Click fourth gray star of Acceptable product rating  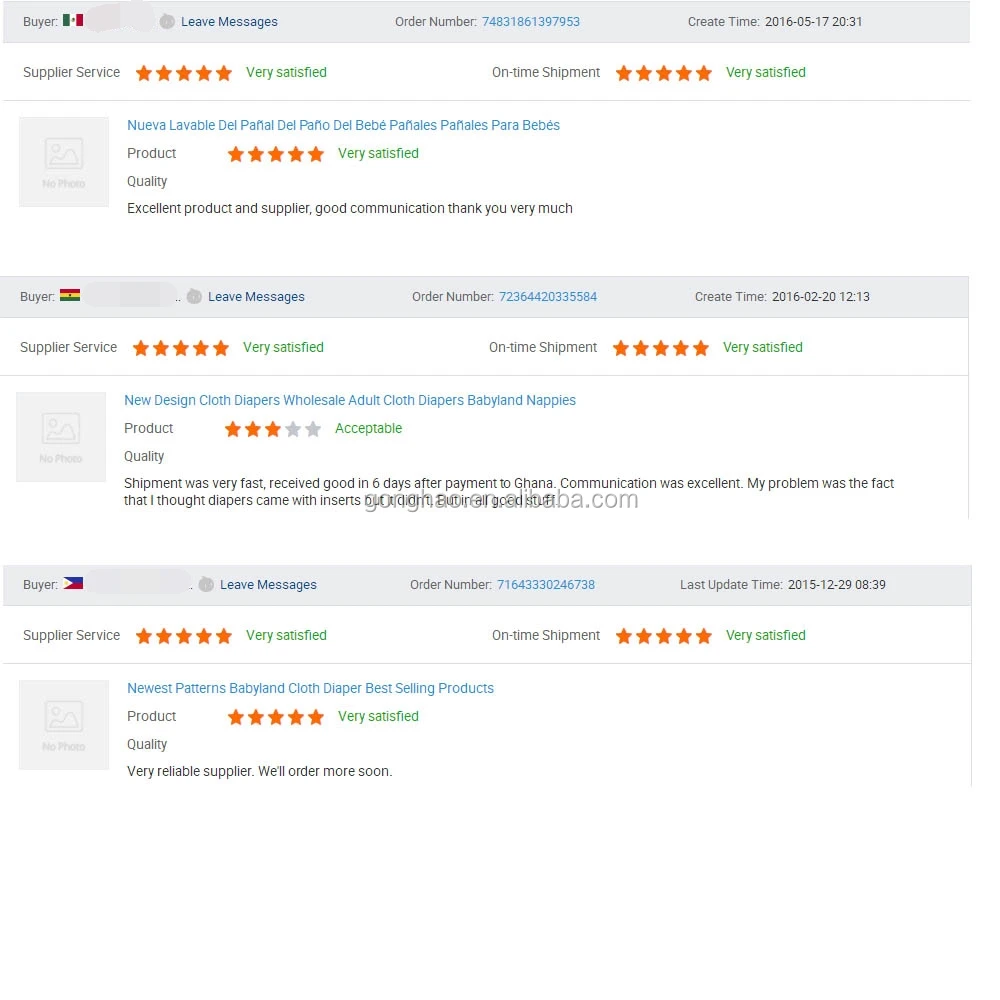[293, 429]
